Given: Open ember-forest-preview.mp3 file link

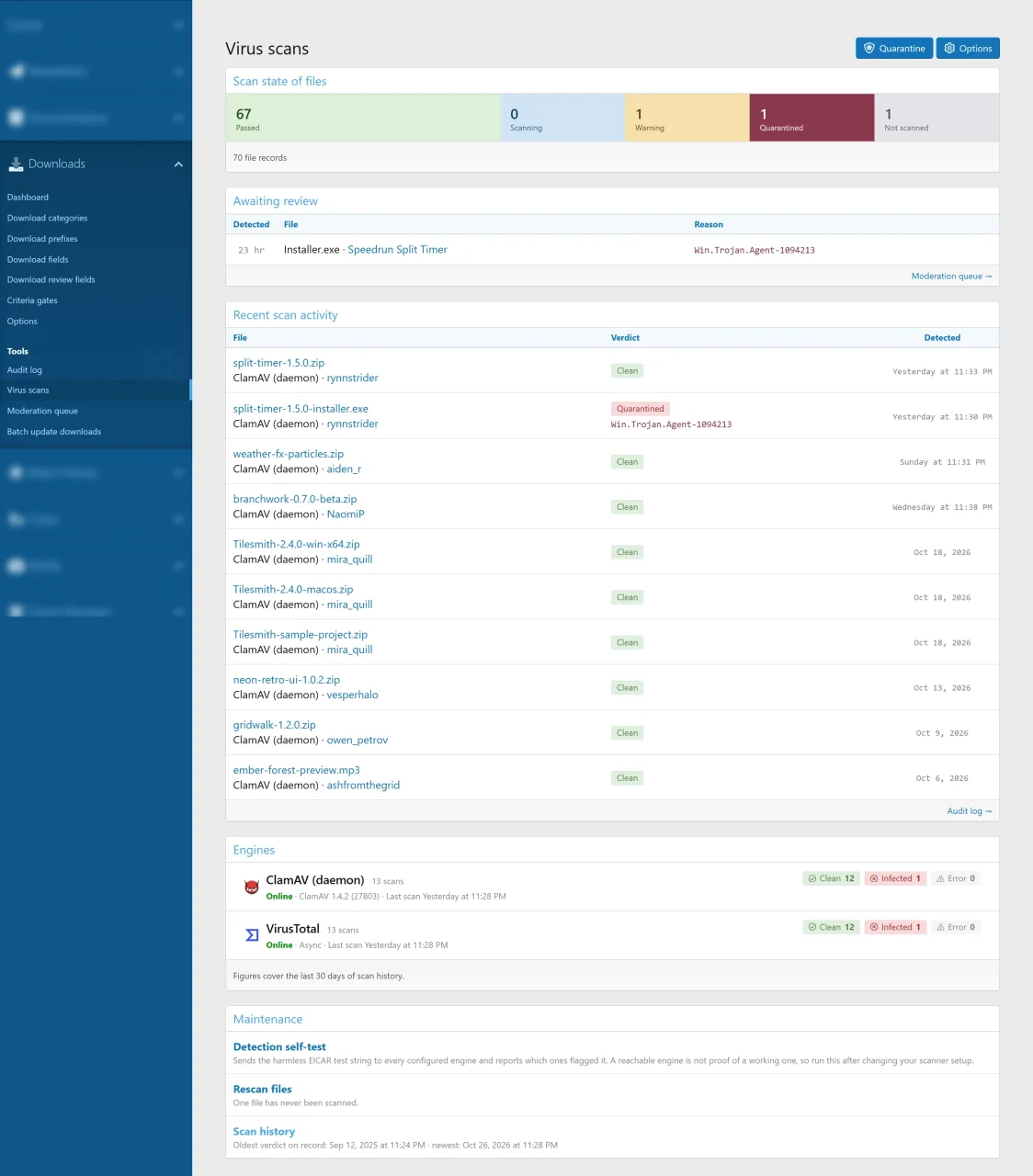Looking at the screenshot, I should pyautogui.click(x=296, y=770).
